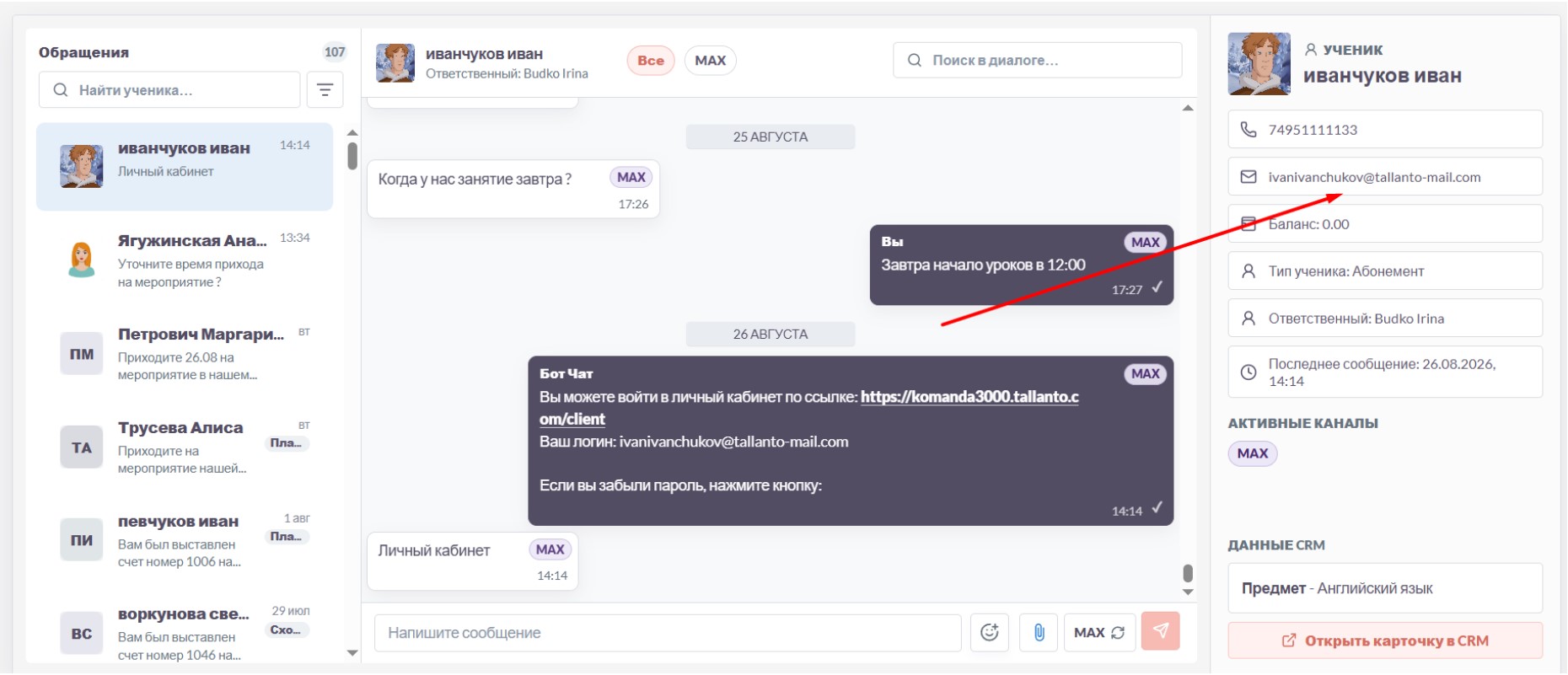Select the Все channel filter
Viewport: 1568px width, 675px height.
pos(651,61)
